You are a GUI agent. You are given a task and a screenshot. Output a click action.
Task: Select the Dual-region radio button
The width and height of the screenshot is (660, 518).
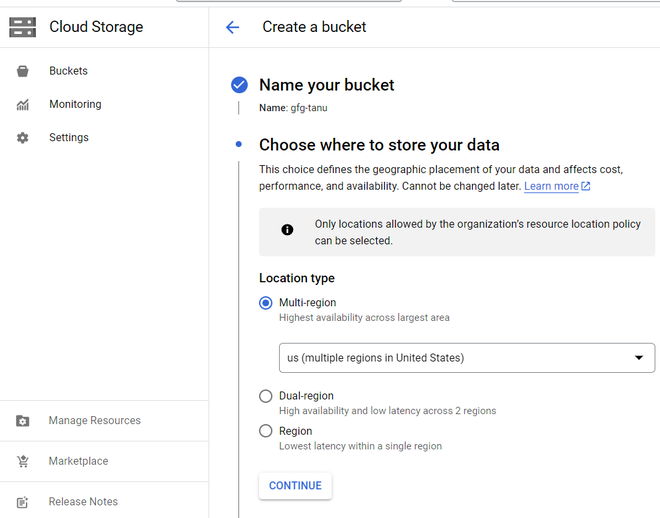click(x=266, y=396)
